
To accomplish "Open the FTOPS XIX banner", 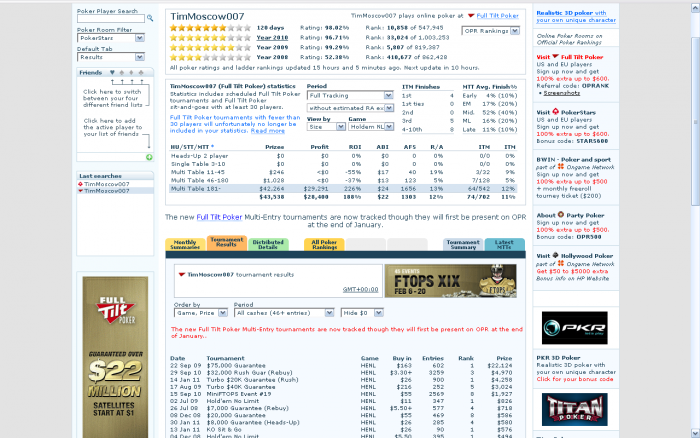I will 450,281.
